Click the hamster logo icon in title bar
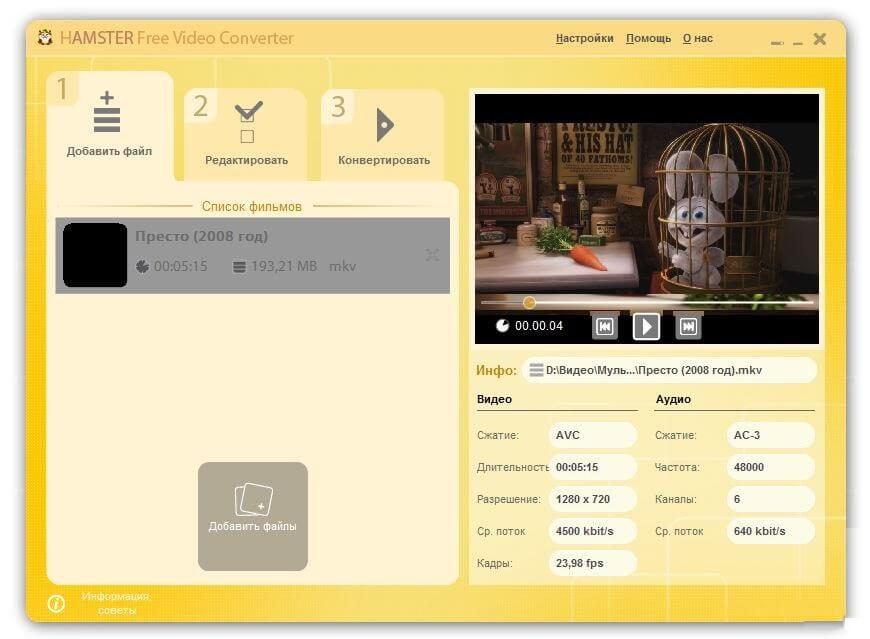870x639 pixels. coord(45,38)
